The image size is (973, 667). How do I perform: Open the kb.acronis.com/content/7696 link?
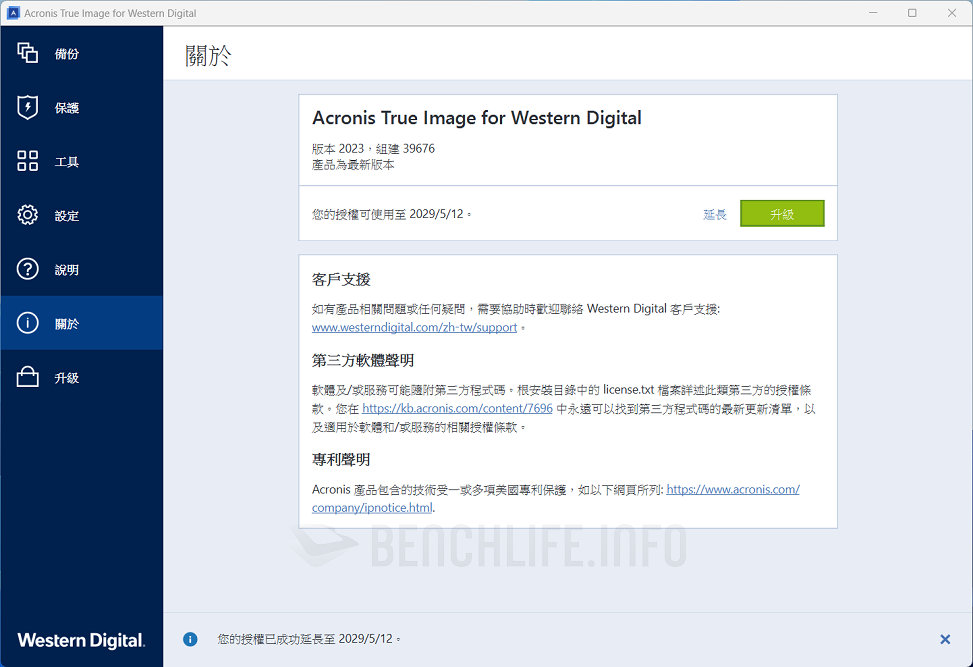point(457,408)
